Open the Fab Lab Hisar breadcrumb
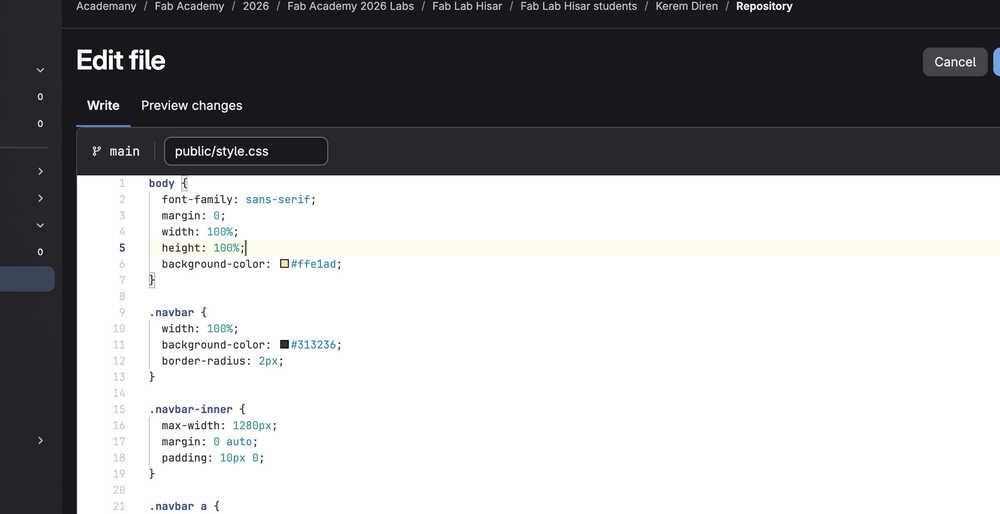Viewport: 1000px width, 514px height. (x=467, y=6)
